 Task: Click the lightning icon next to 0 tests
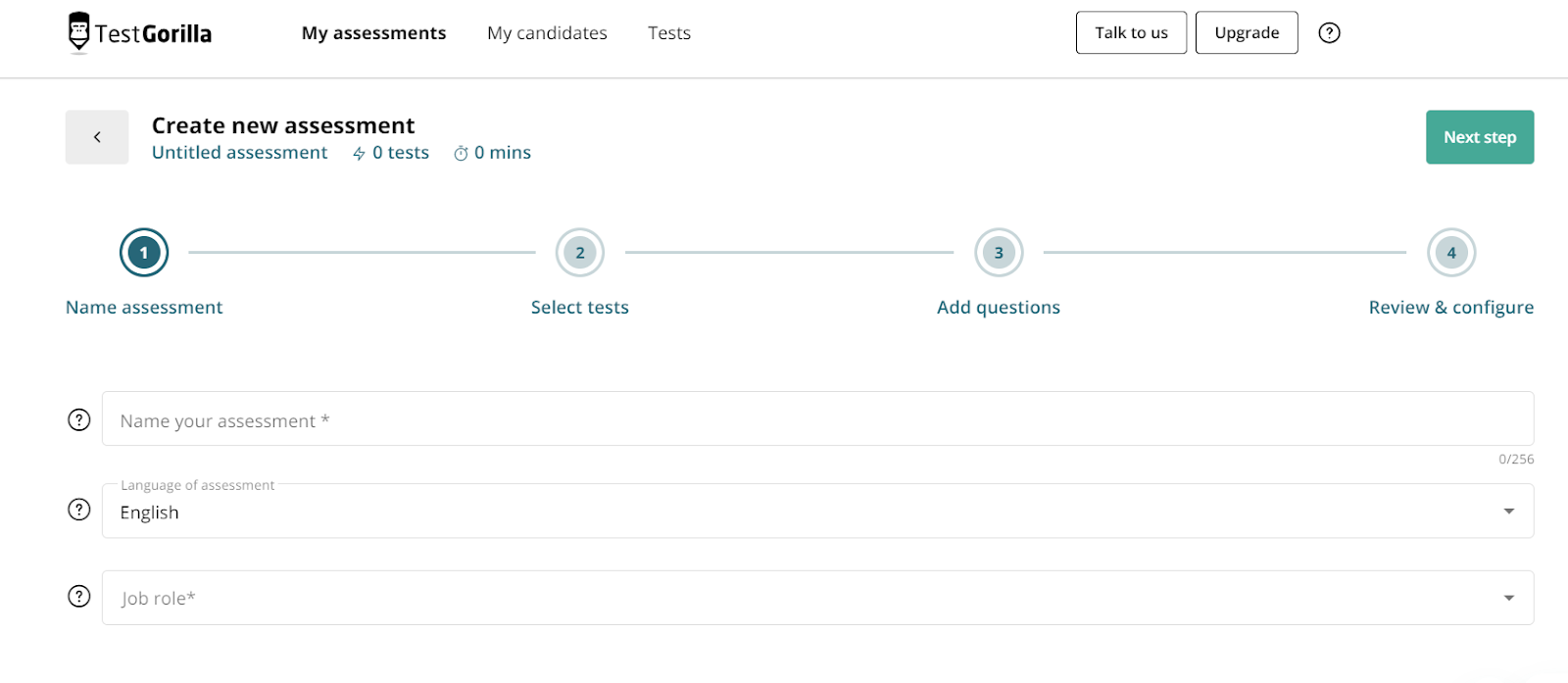(x=360, y=154)
